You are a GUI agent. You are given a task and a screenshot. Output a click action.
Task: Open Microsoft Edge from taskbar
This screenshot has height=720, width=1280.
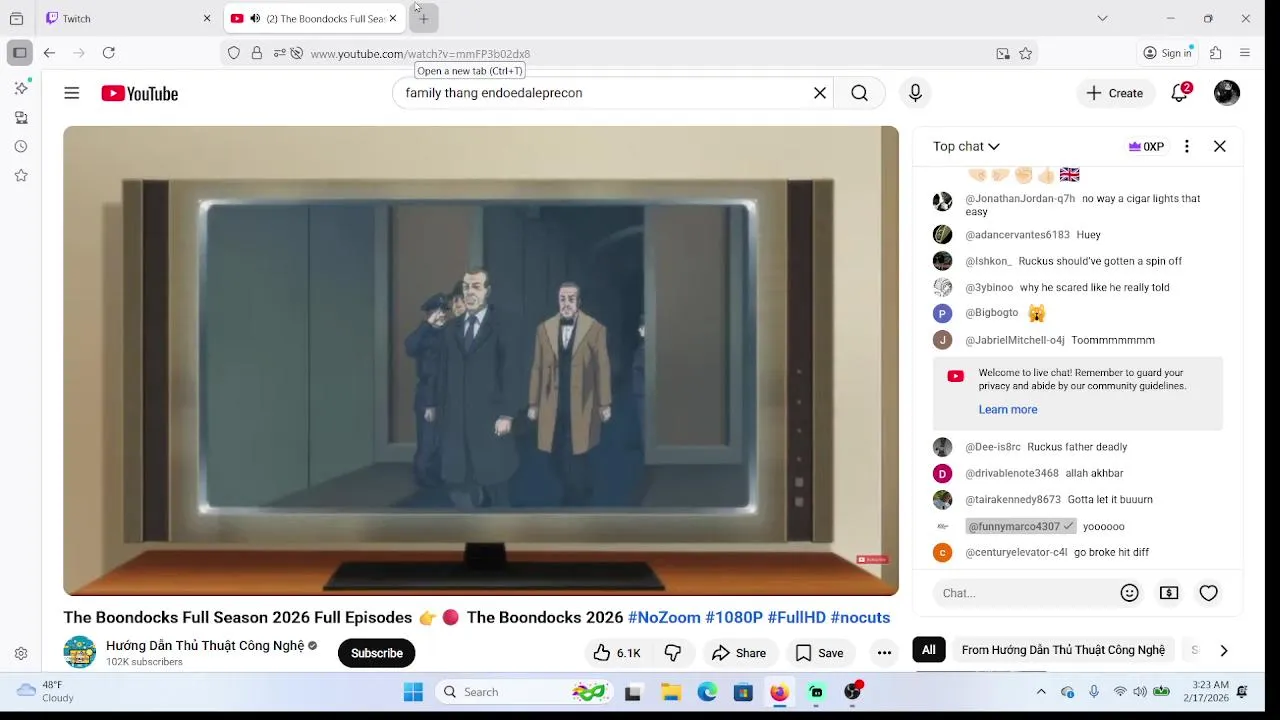tap(707, 692)
